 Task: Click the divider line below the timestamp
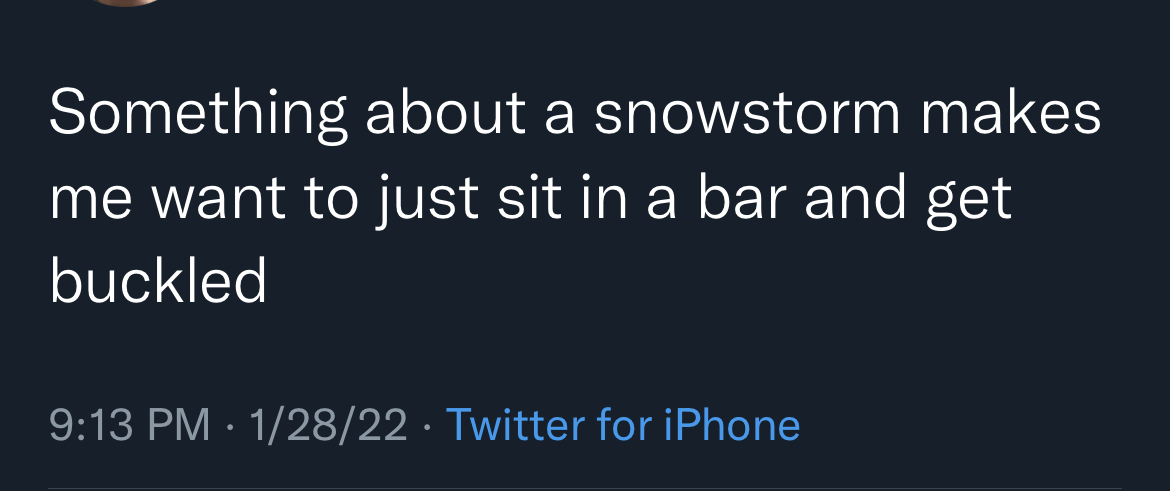click(x=585, y=489)
